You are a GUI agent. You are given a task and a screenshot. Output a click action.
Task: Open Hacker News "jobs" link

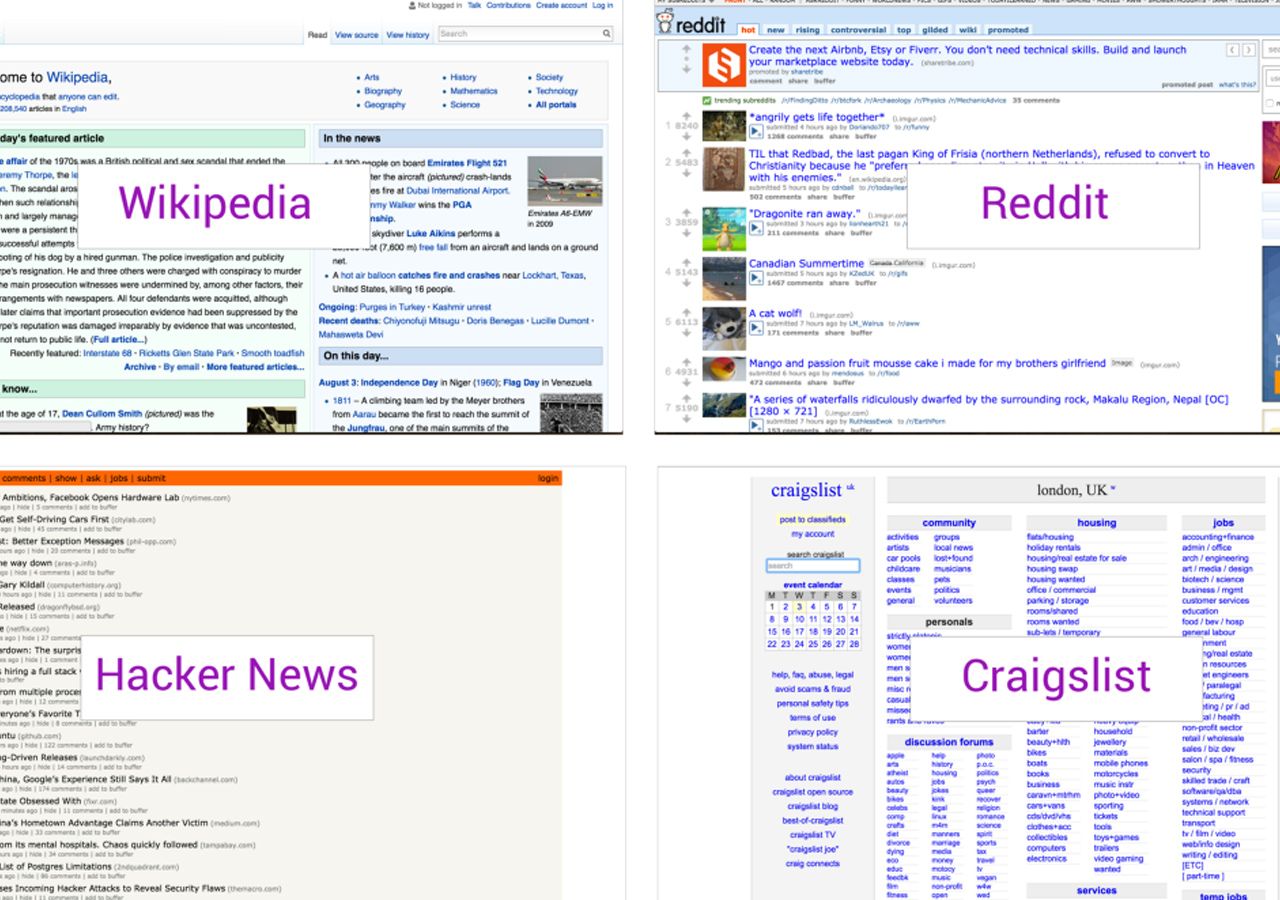119,479
